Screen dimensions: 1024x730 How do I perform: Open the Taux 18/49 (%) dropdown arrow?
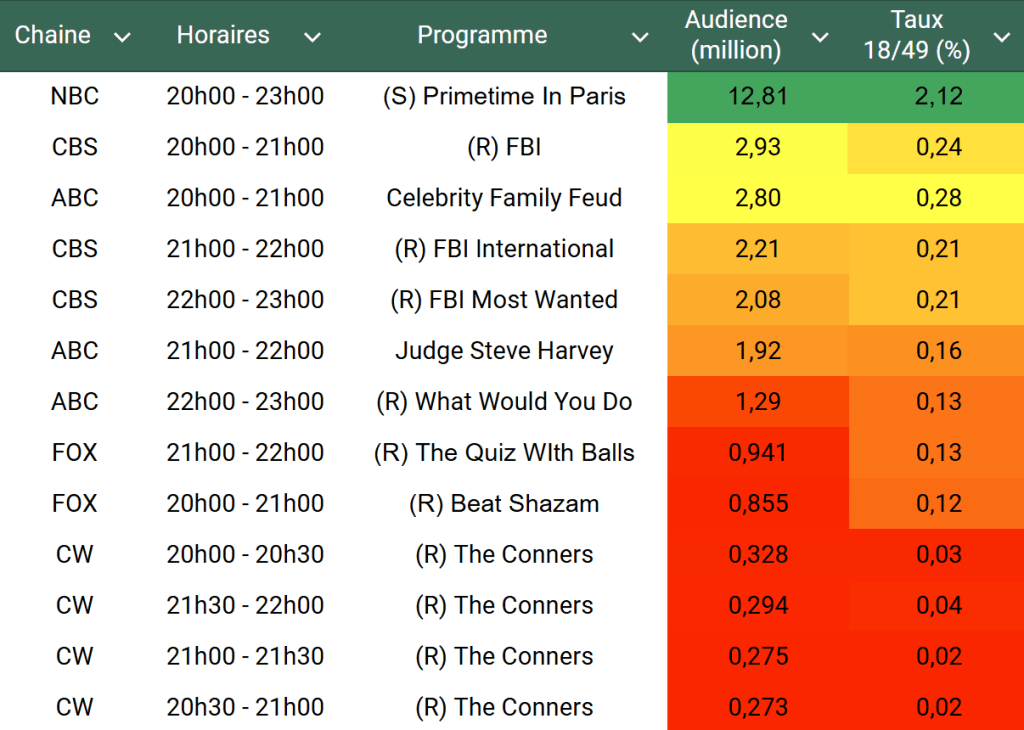[x=1001, y=38]
